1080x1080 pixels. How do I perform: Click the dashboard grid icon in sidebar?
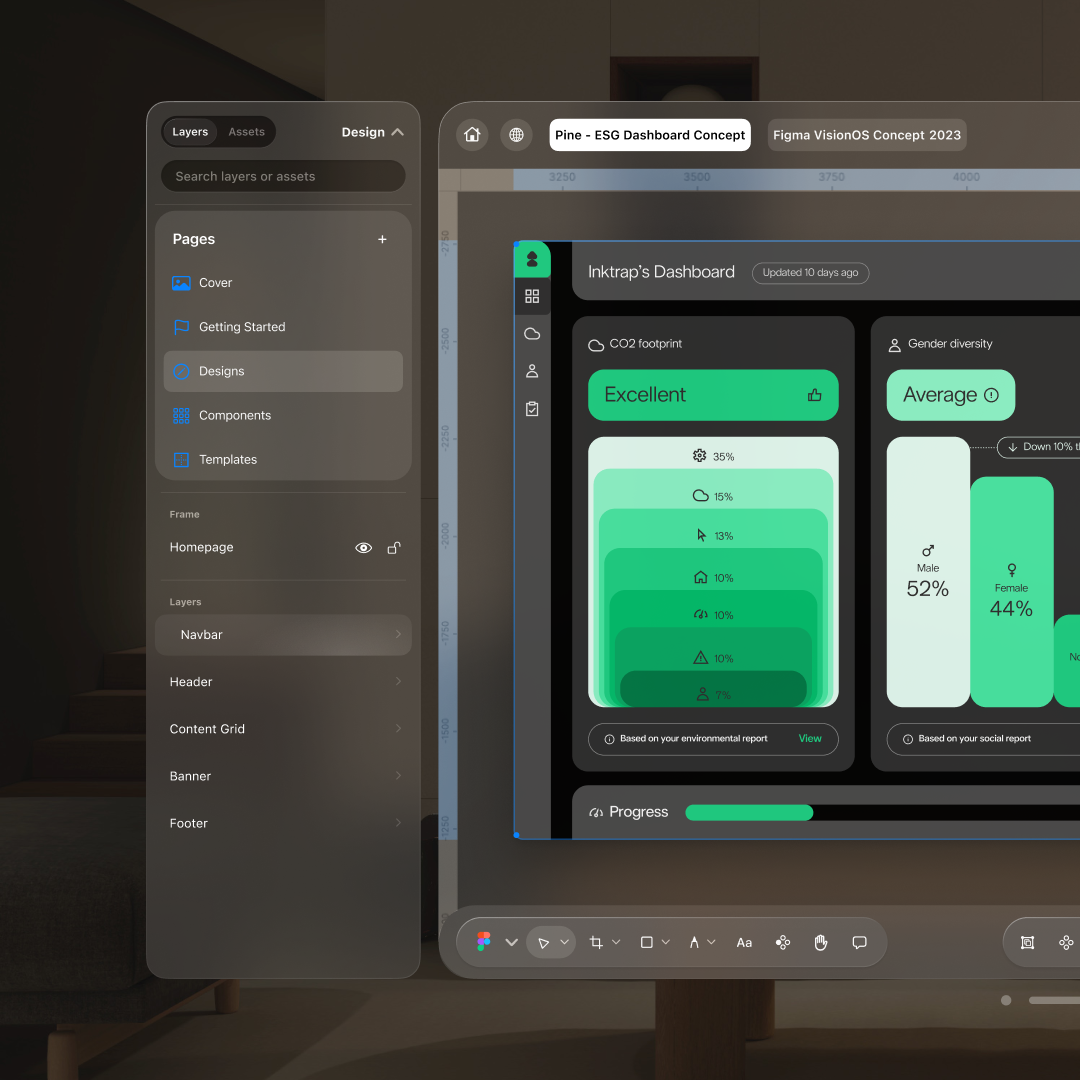[x=532, y=296]
